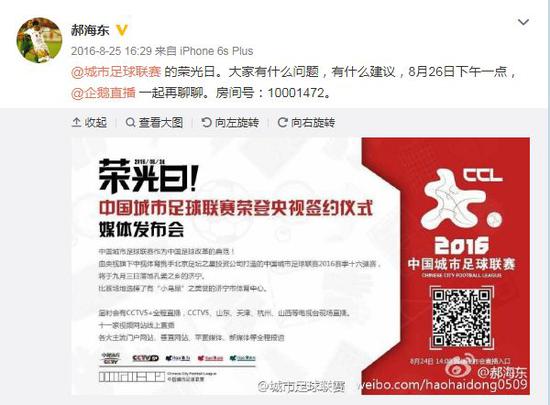Open 郝海东's profile avatar
Image resolution: width=550 pixels, height=405 pixels.
(x=39, y=40)
